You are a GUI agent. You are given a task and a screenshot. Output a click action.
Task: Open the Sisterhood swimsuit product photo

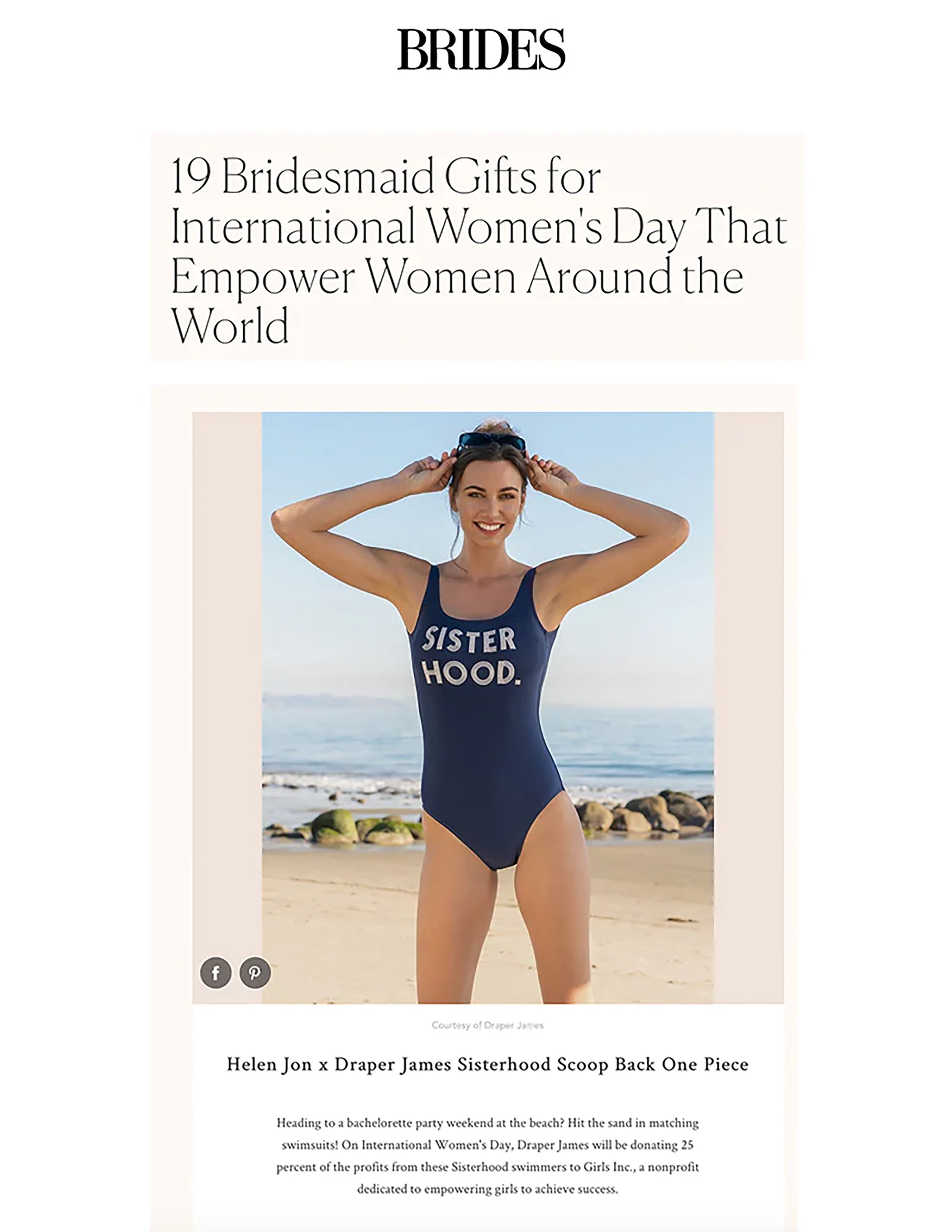tap(488, 708)
